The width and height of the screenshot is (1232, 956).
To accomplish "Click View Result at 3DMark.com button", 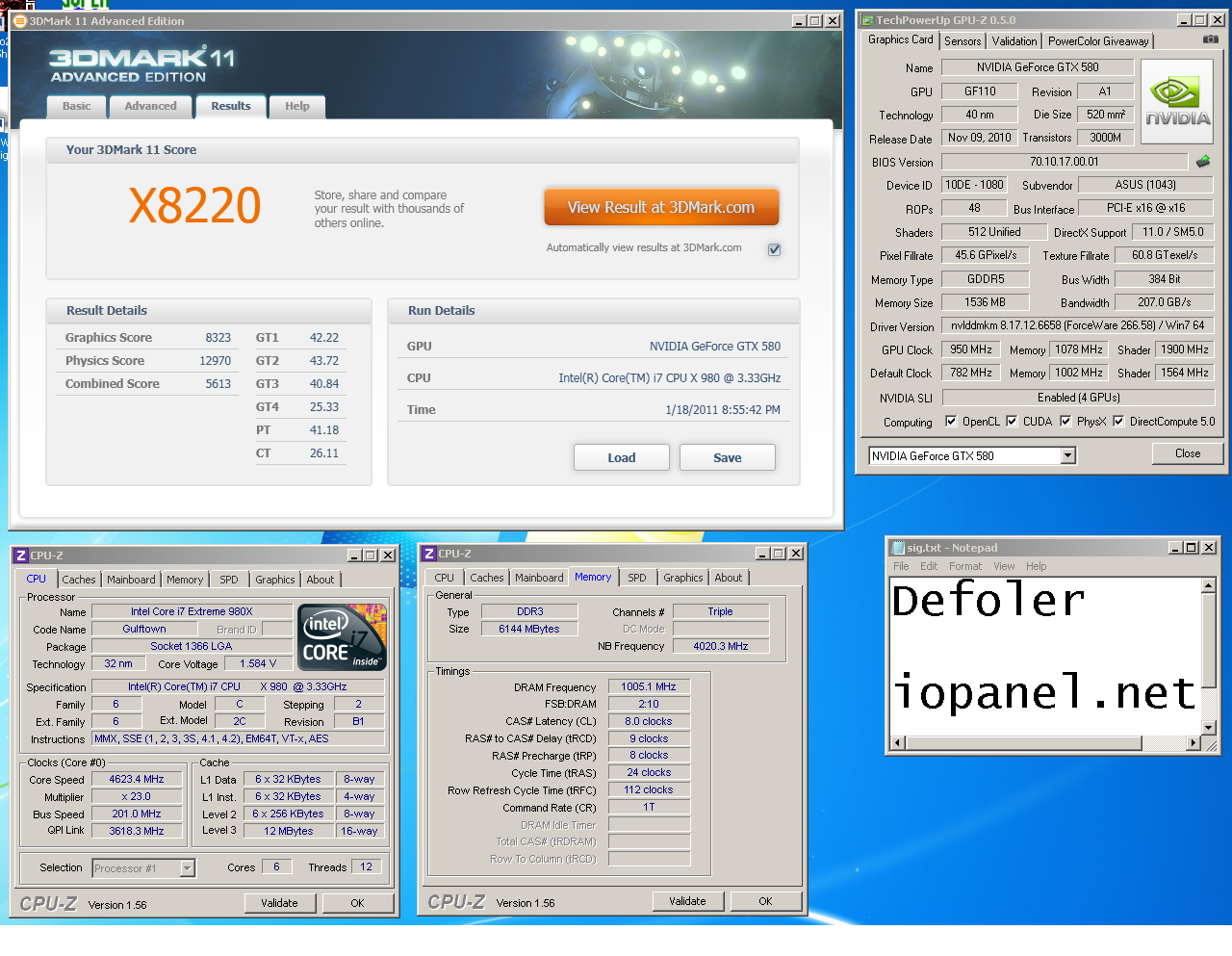I will 661,207.
